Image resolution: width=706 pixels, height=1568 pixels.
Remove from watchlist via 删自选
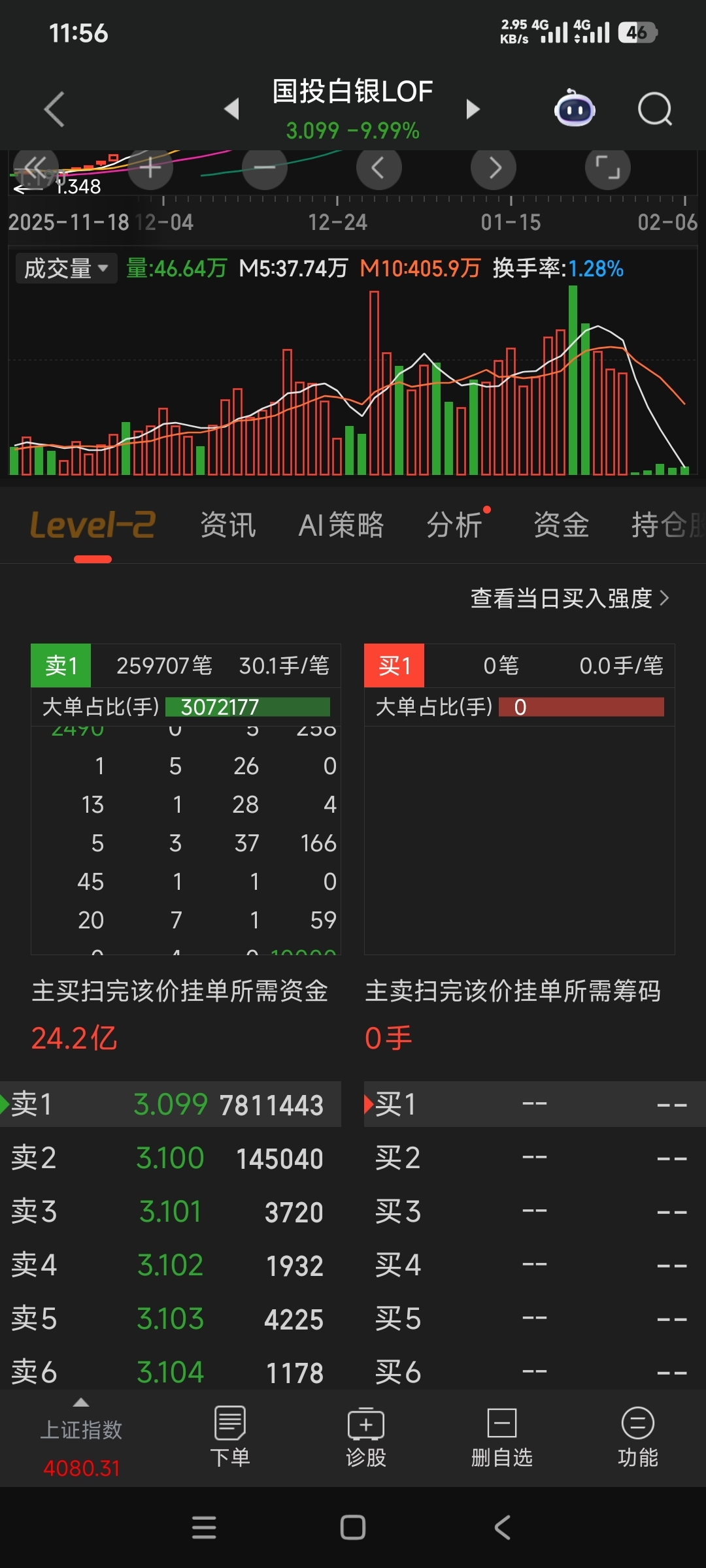(502, 1437)
